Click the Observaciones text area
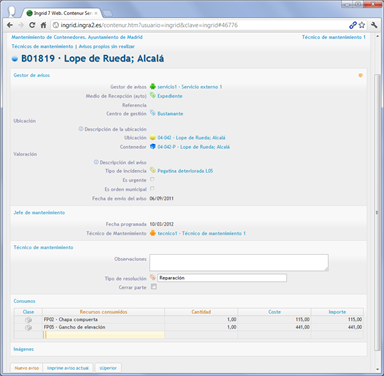 pyautogui.click(x=239, y=262)
